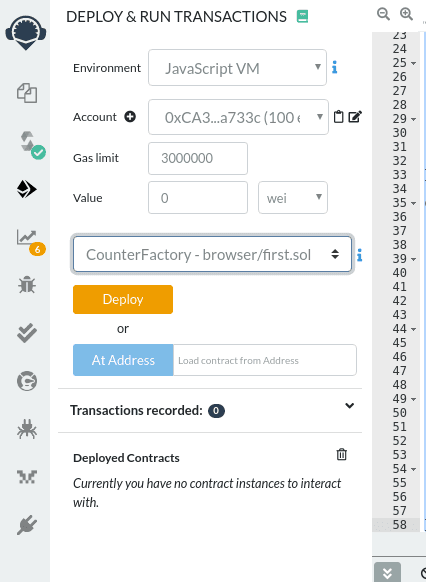Image resolution: width=426 pixels, height=582 pixels.
Task: Click the orange Deploy button
Action: (123, 299)
